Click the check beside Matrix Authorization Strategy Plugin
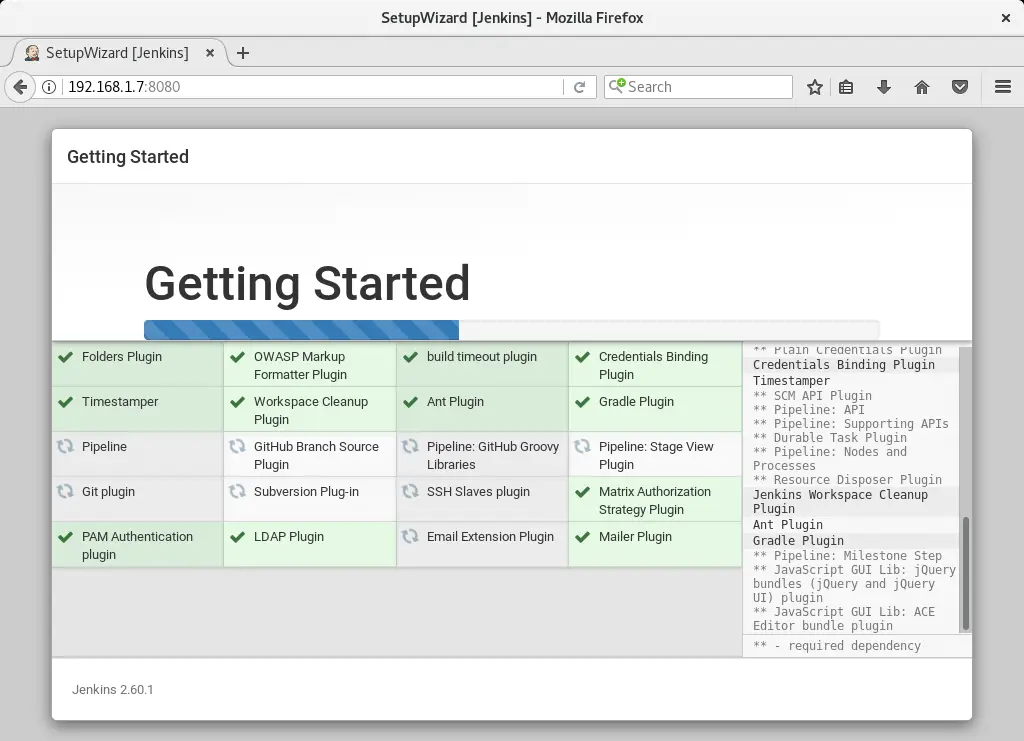 [583, 492]
